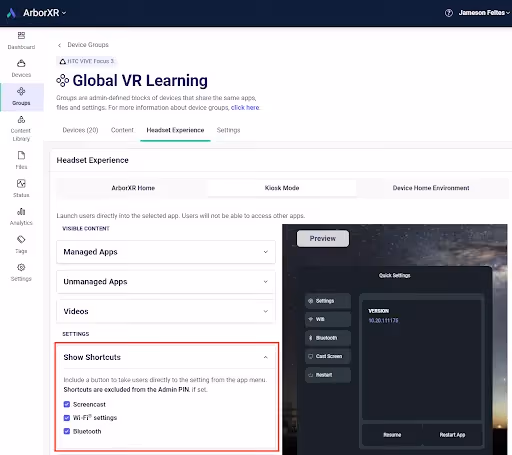This screenshot has height=455, width=512.
Task: Open the Devices sidebar icon
Action: [x=21, y=63]
